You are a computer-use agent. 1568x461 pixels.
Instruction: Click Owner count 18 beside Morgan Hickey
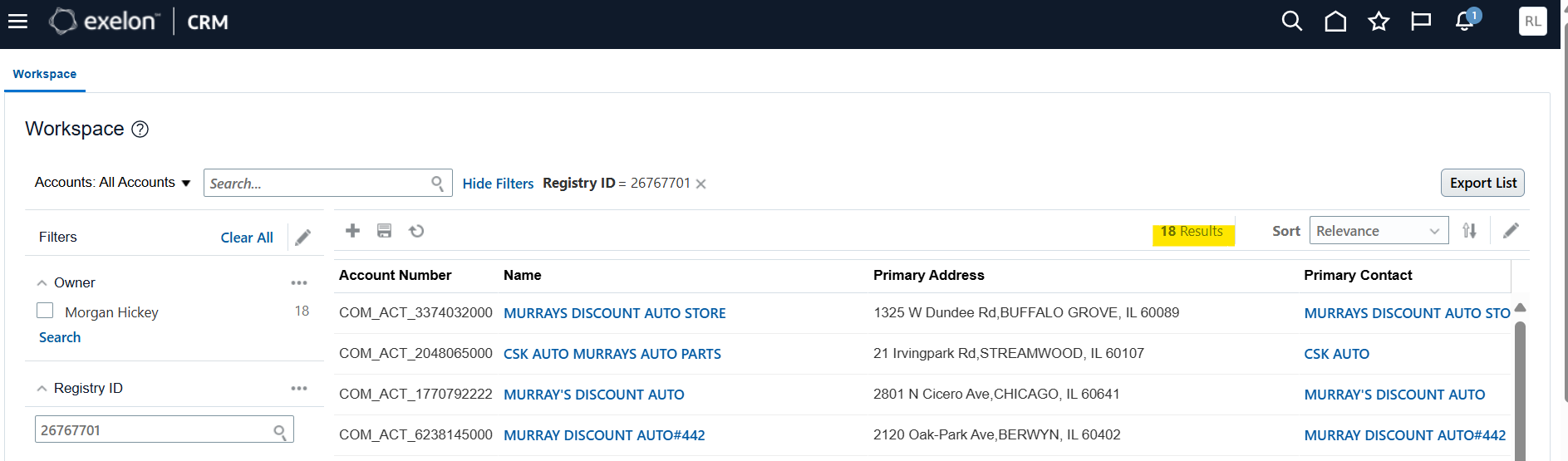point(302,311)
